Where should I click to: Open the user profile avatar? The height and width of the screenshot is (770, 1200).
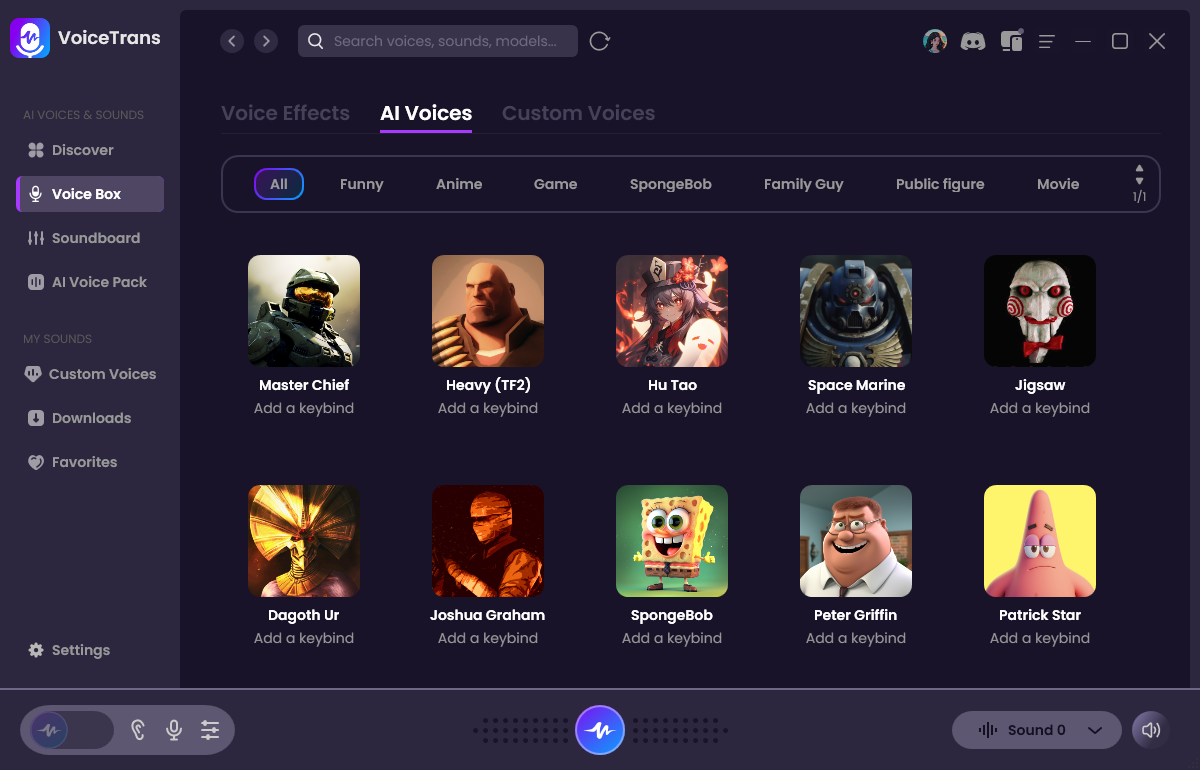[935, 41]
